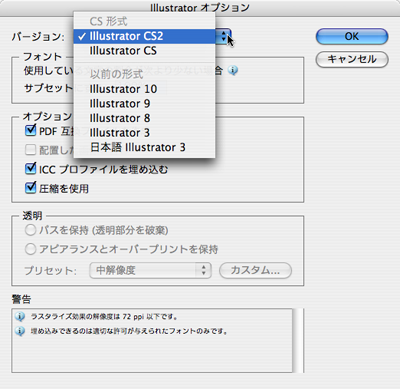This screenshot has width=400, height=389.
Task: Toggle the disabled 配置した checkbox
Action: 30,150
